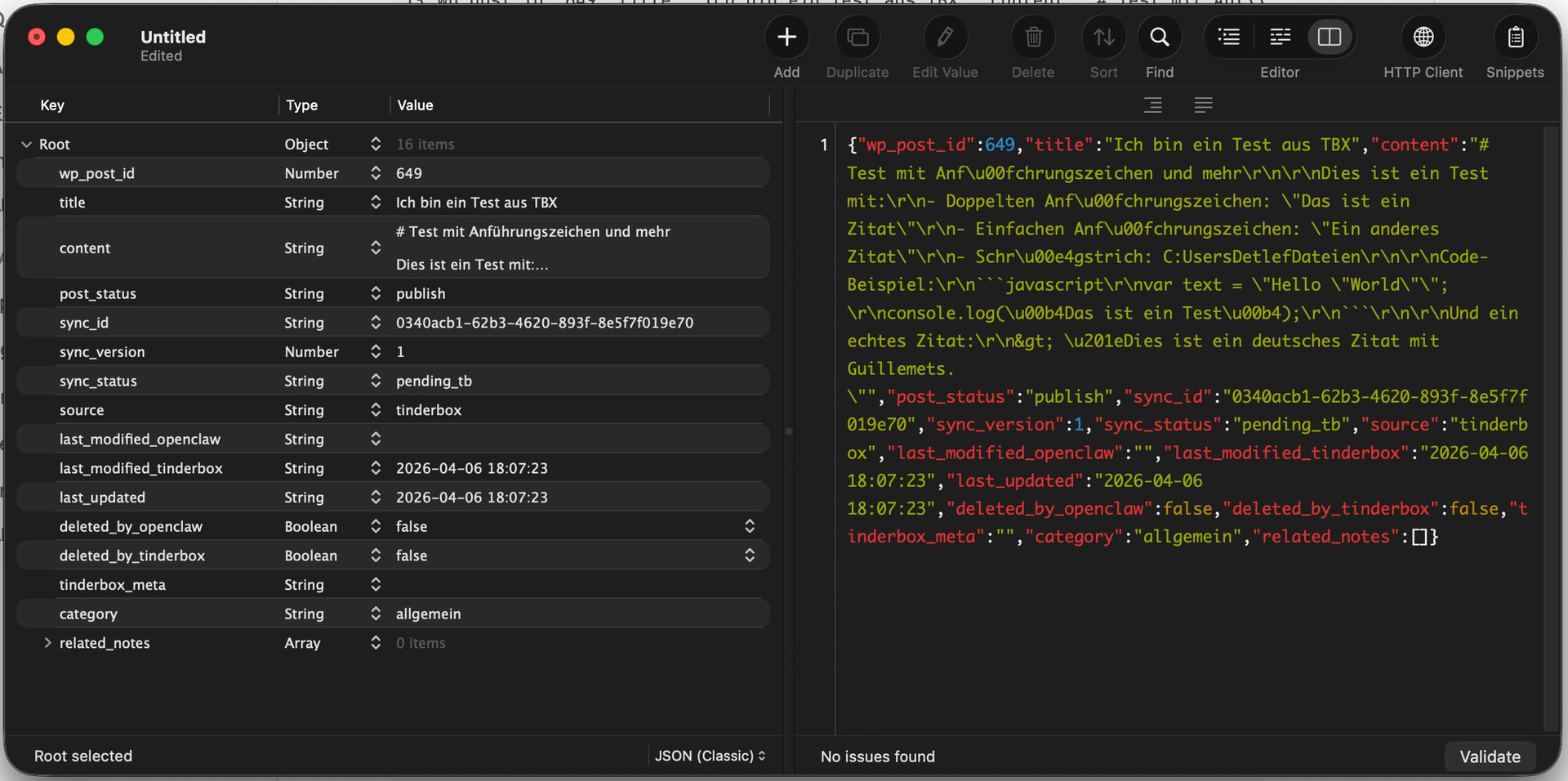The width and height of the screenshot is (1568, 781).
Task: Switch Editor to tree-only view icon
Action: click(1229, 38)
